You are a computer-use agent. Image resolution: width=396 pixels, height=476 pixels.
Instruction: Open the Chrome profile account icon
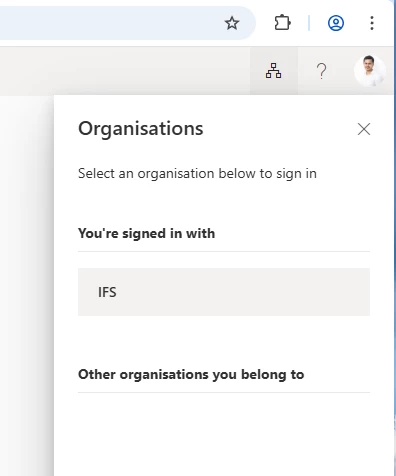click(336, 23)
